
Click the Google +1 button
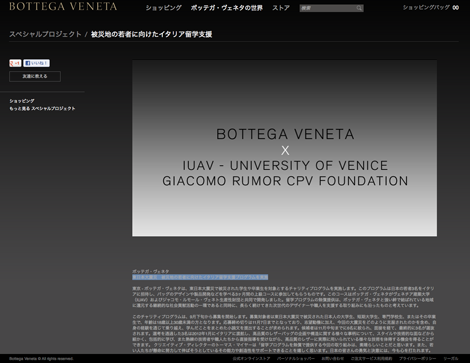[15, 63]
